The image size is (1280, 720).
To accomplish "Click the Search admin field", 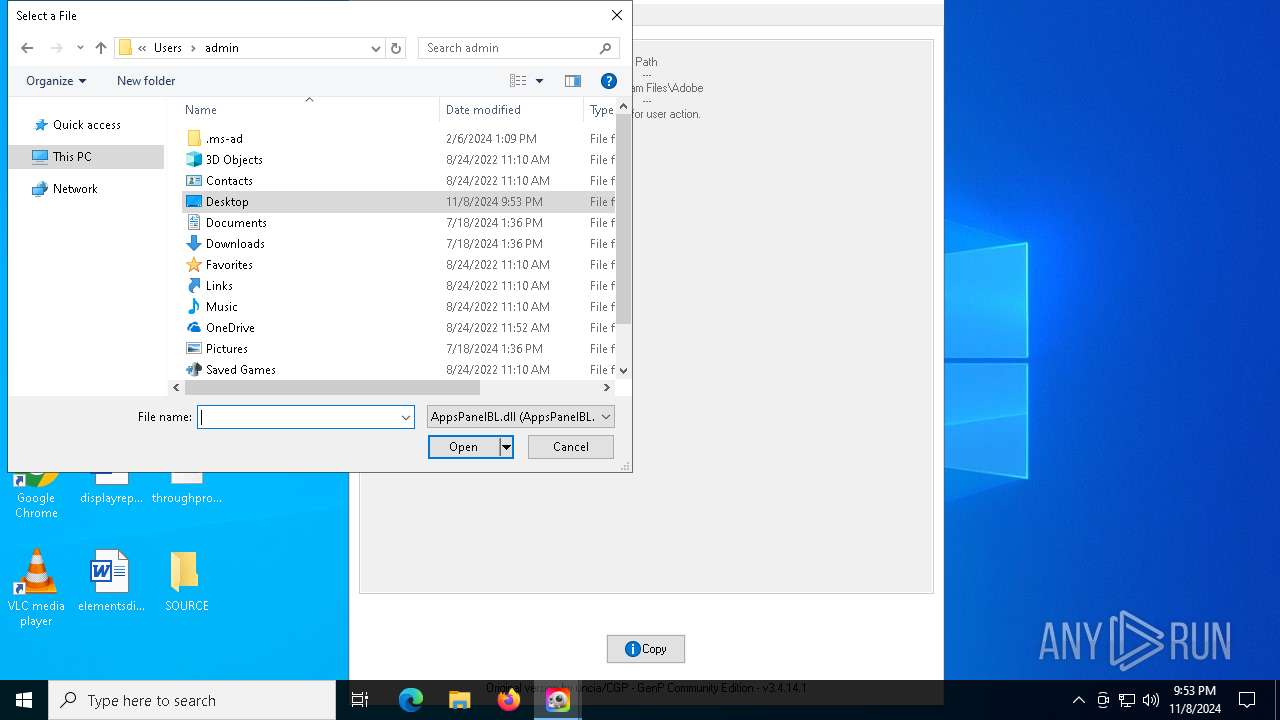I will point(518,48).
